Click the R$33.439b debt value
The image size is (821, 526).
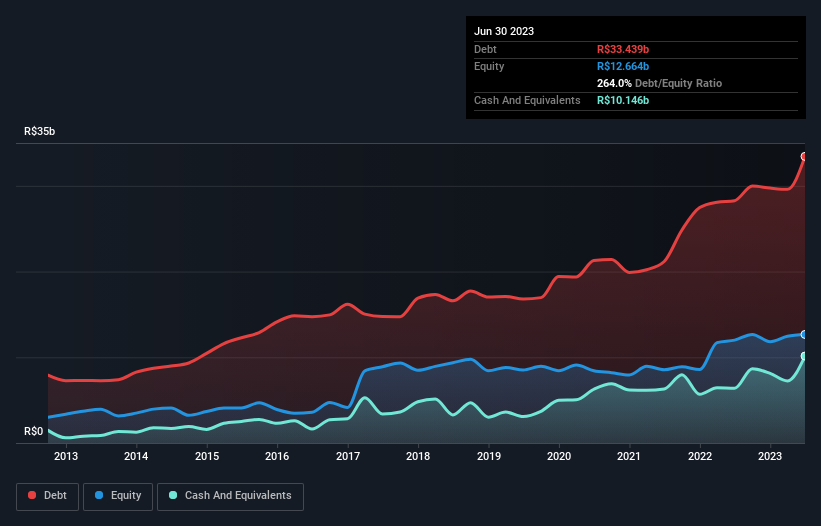(x=623, y=49)
